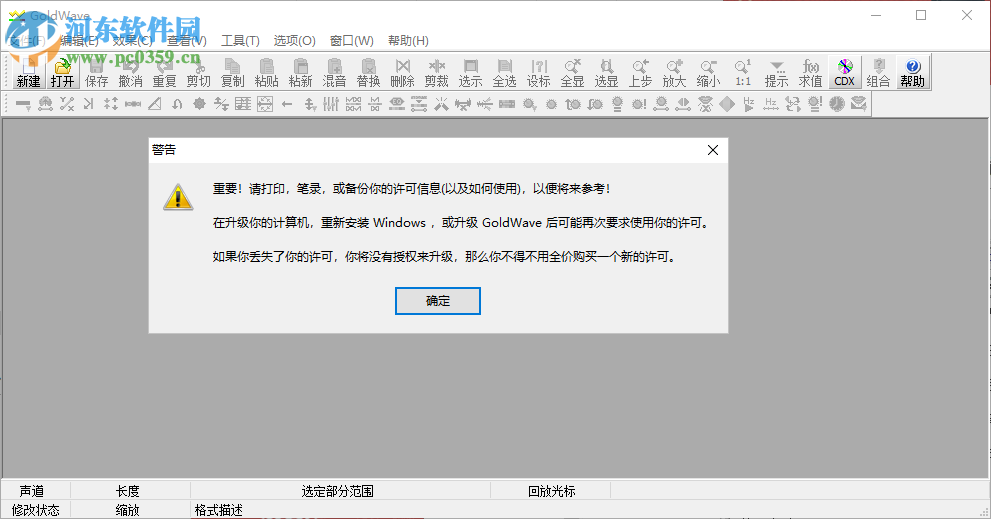Screen dimensions: 991x519
Task: Click the 长度 status bar cell
Action: [128, 491]
